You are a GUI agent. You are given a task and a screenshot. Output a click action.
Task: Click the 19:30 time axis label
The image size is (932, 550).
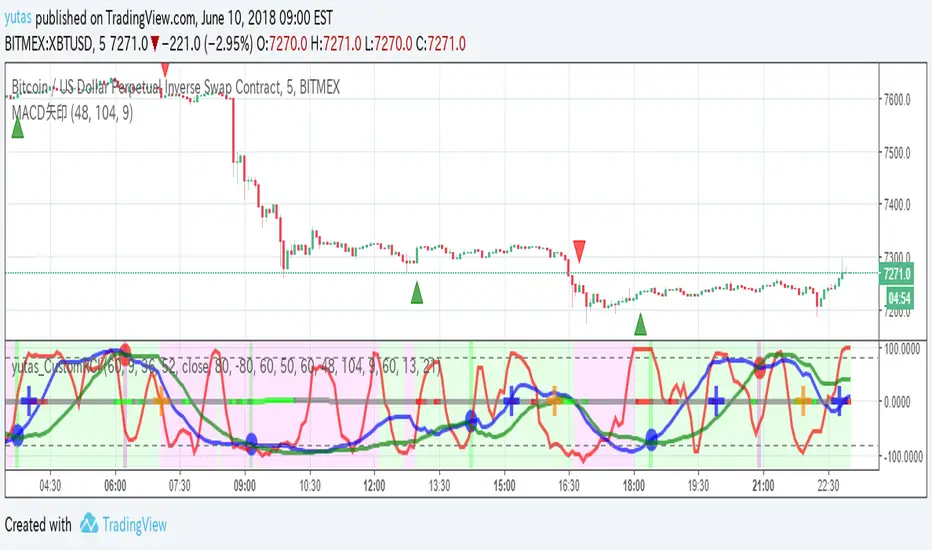click(698, 485)
